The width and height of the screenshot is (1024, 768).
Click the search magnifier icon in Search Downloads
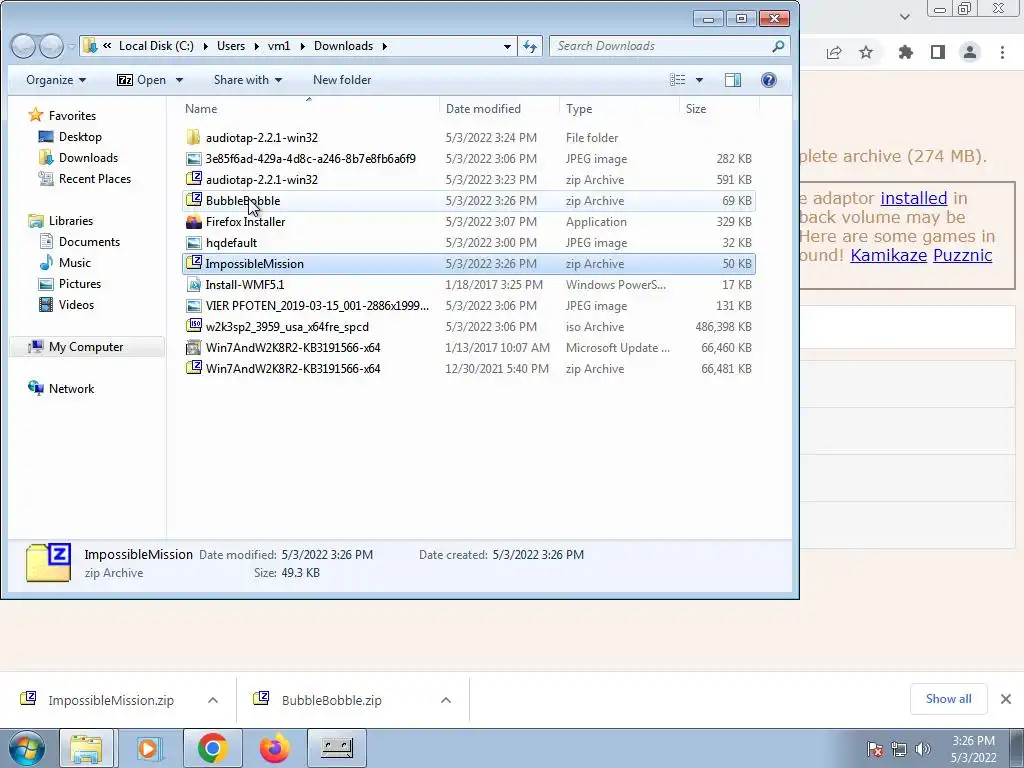pyautogui.click(x=778, y=46)
